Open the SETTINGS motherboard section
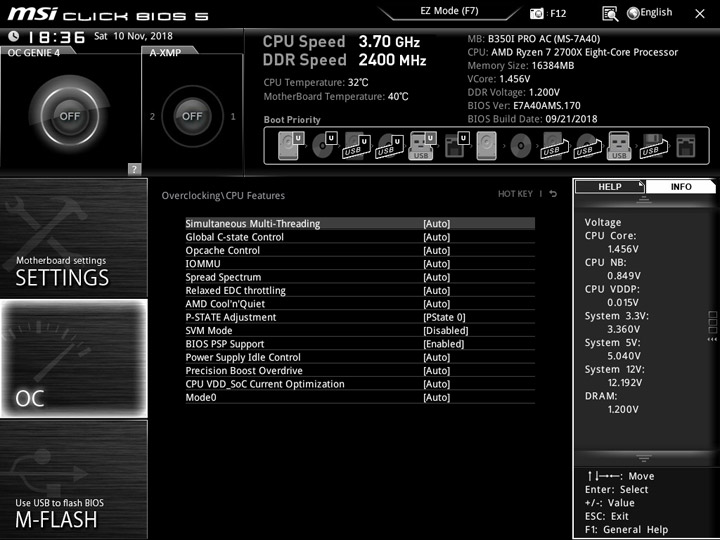Viewport: 720px width, 540px height. (x=73, y=238)
